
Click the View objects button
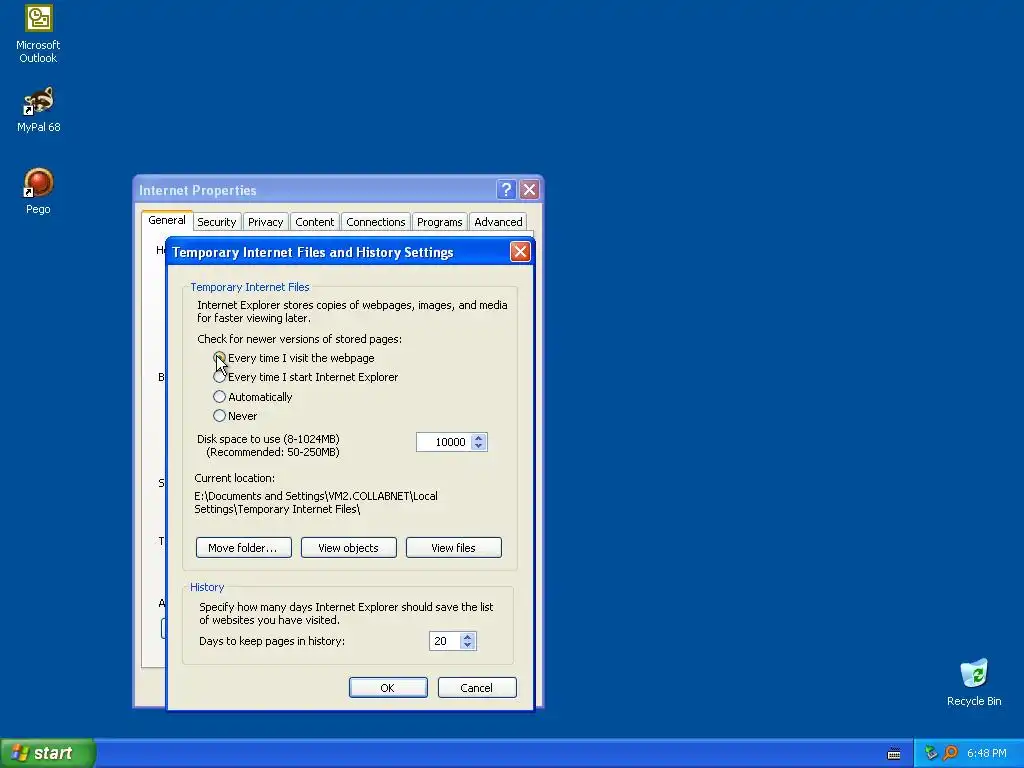(x=348, y=548)
